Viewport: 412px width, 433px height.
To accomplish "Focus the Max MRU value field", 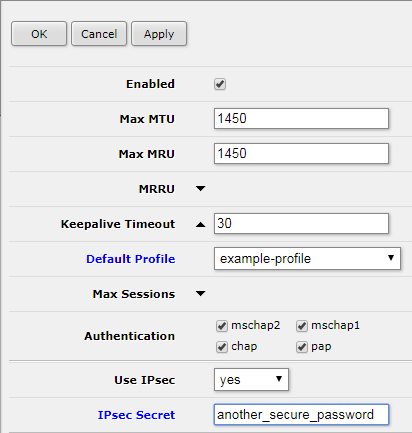I will point(301,153).
